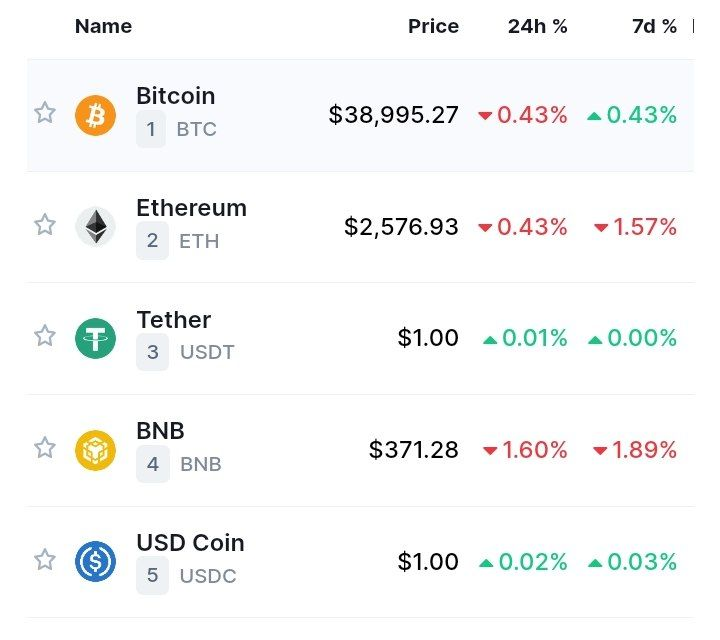
Task: Star USD Coin as a favorite
Action: click(45, 559)
